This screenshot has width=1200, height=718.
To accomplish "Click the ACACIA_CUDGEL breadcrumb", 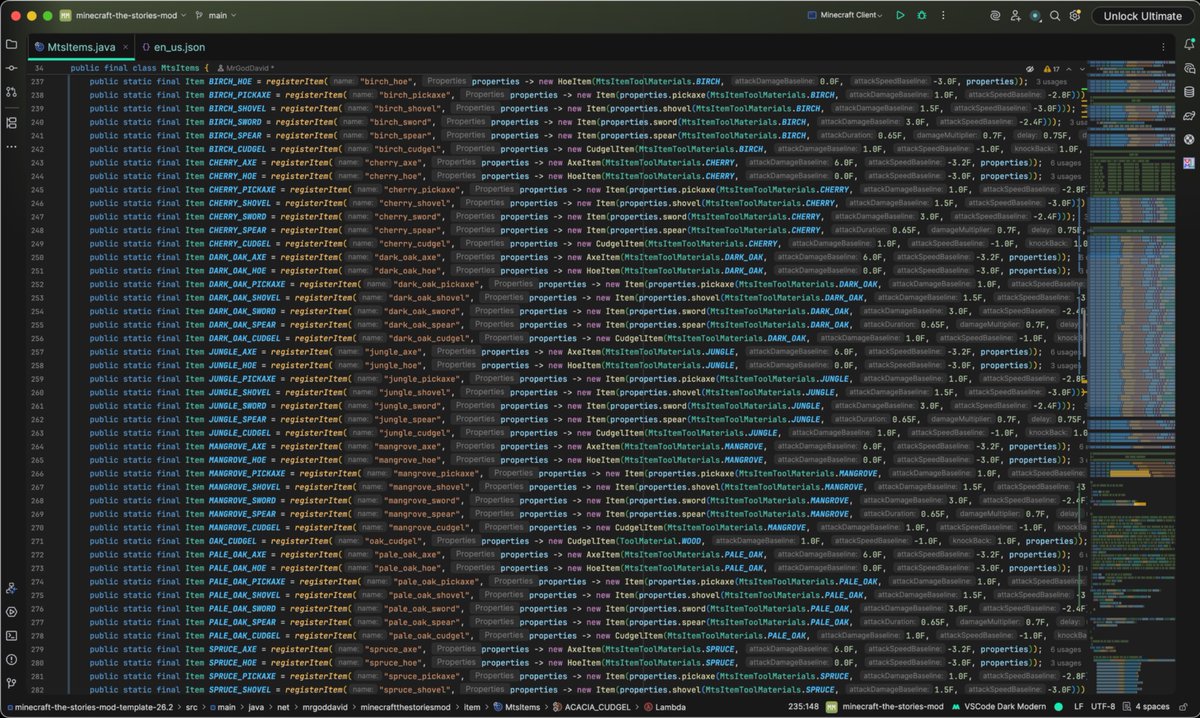I will [591, 707].
